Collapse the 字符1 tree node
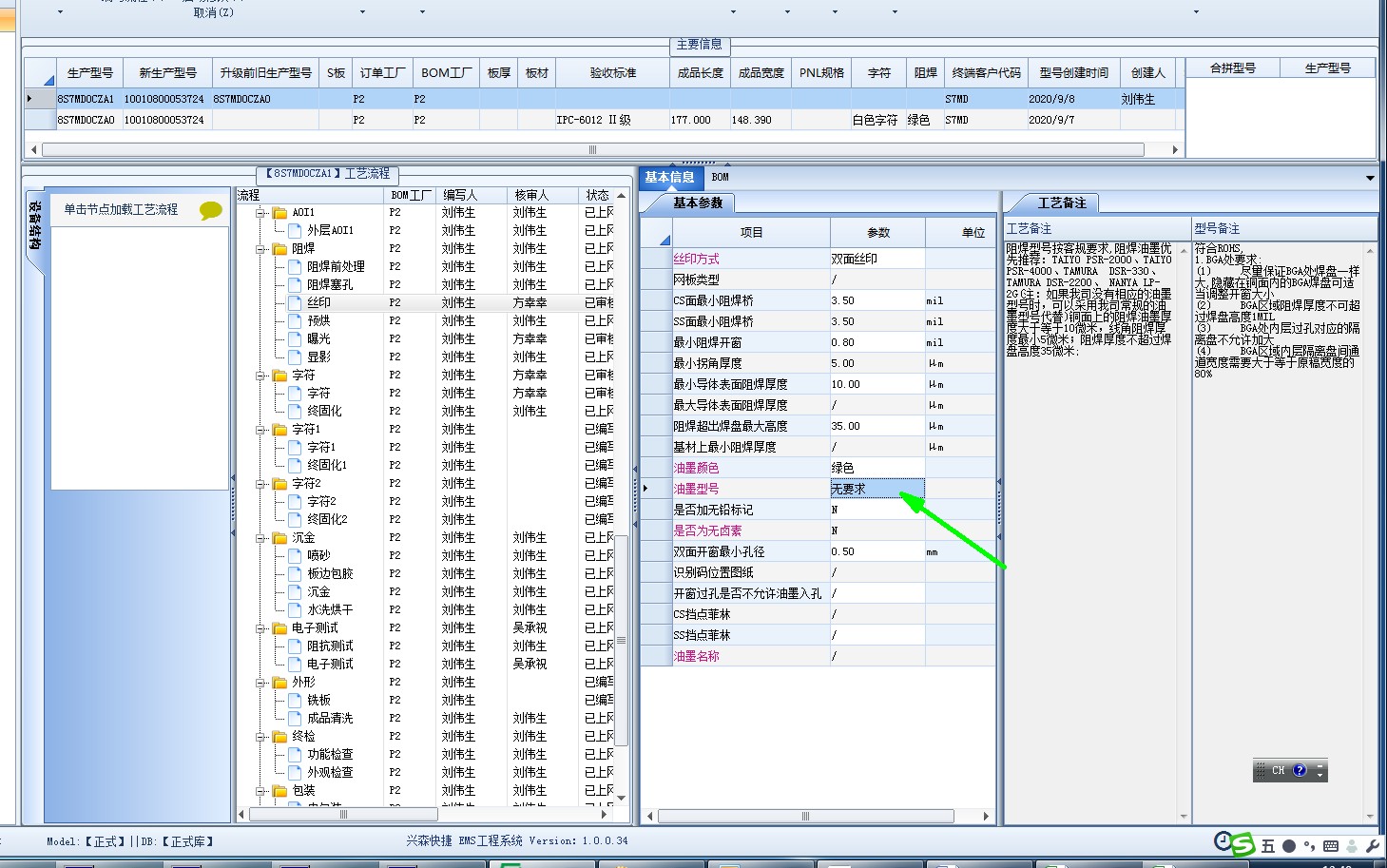The height and width of the screenshot is (868, 1387). 260,430
